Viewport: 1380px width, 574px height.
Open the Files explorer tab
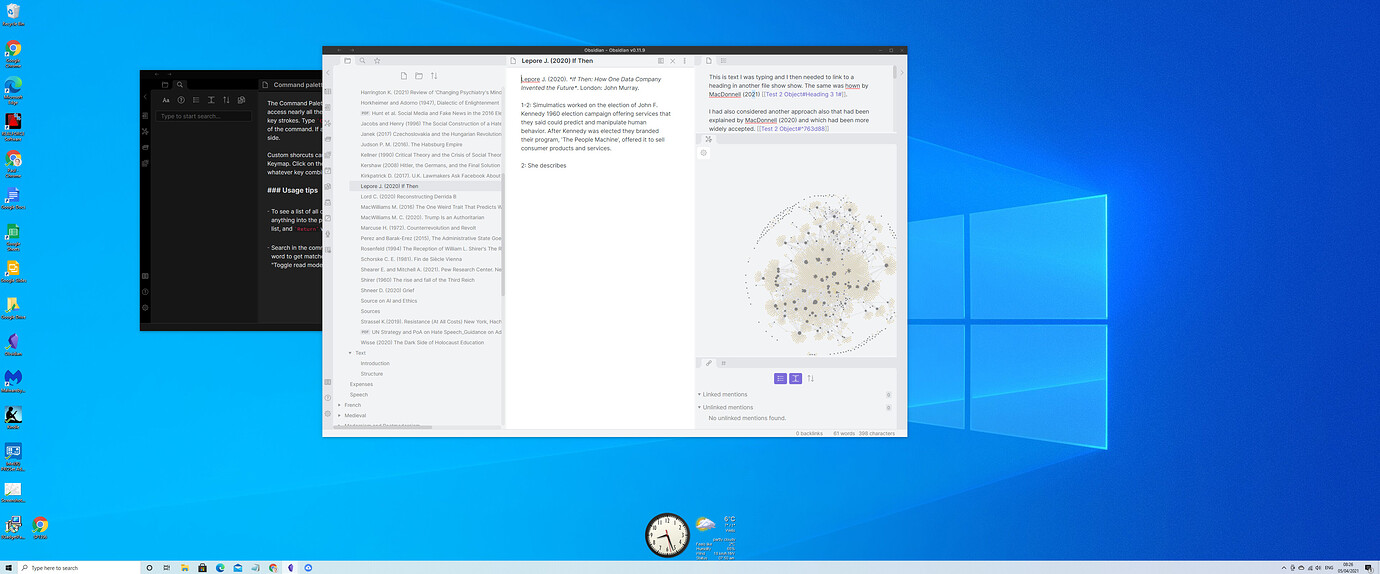pos(347,61)
